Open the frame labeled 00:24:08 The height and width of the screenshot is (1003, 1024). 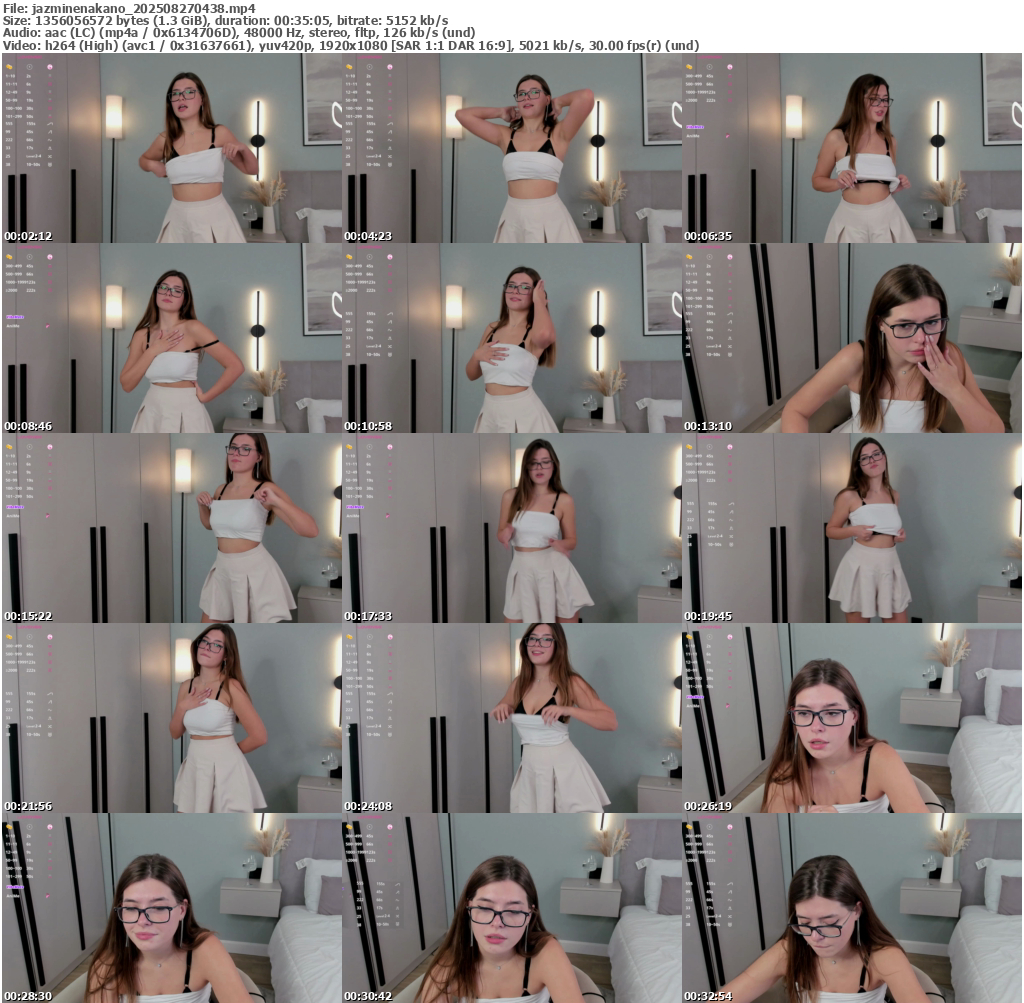coord(512,718)
